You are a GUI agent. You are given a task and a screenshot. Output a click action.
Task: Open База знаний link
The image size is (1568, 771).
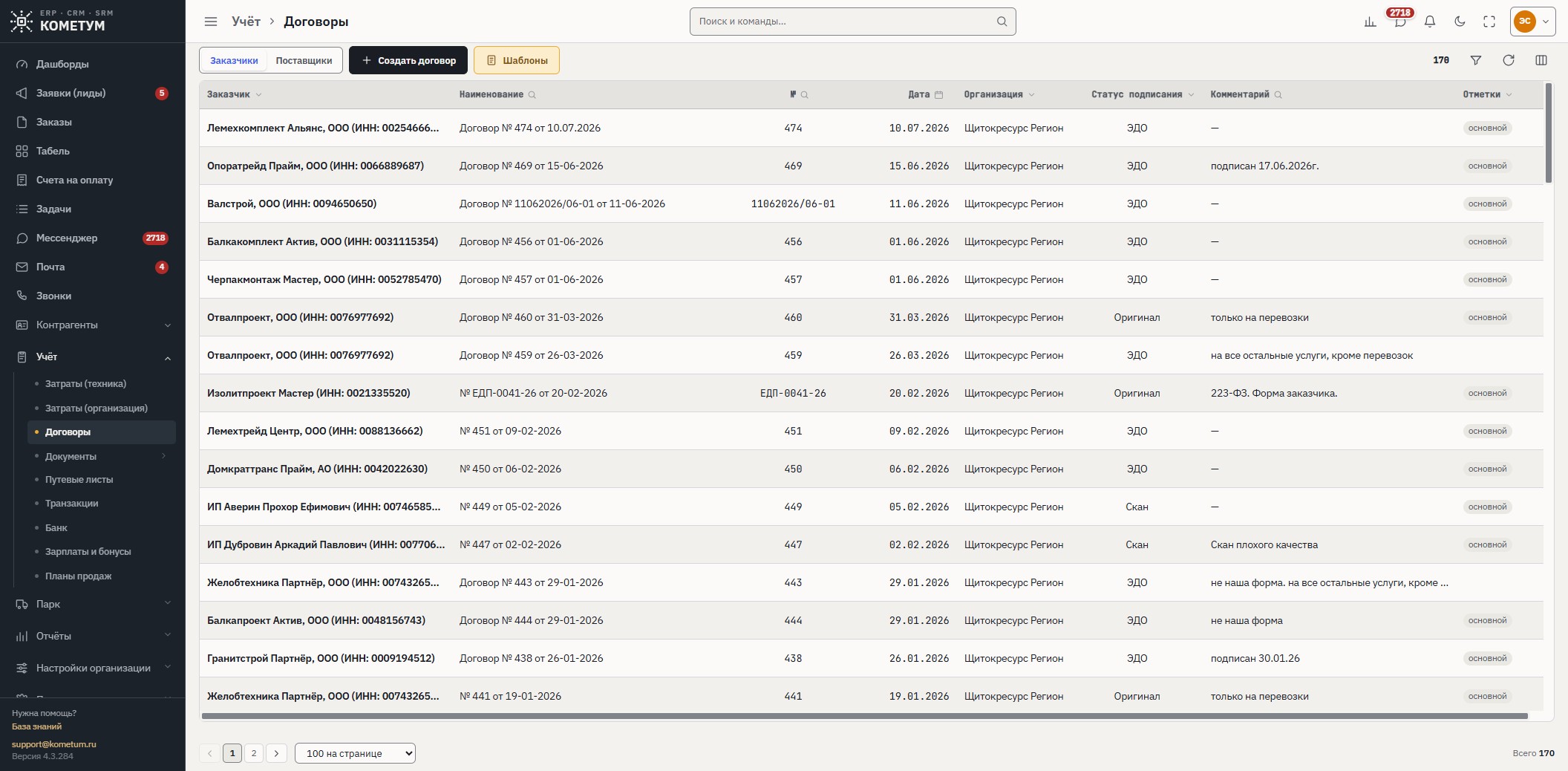(36, 726)
